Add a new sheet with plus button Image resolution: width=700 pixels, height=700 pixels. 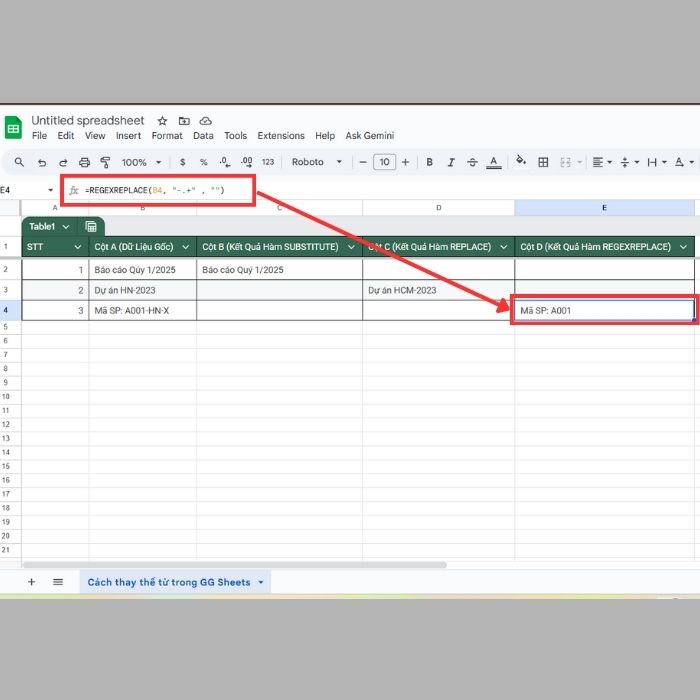point(31,582)
